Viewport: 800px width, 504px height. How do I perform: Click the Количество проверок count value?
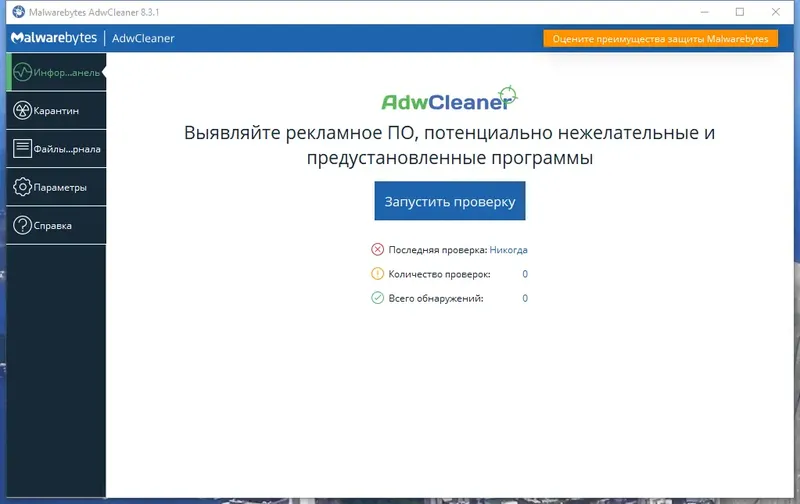[525, 274]
